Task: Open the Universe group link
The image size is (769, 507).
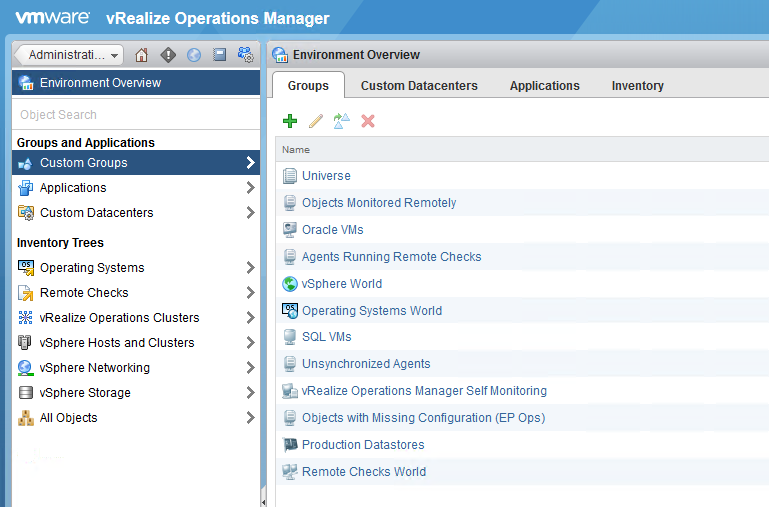Action: tap(326, 176)
